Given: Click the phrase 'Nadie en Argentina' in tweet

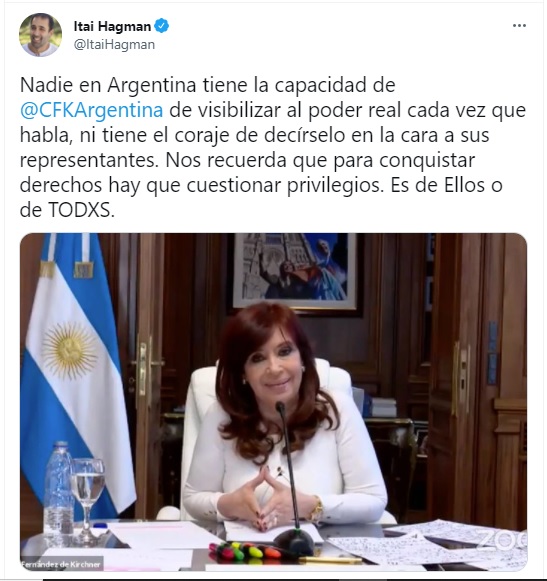Looking at the screenshot, I should (x=108, y=85).
